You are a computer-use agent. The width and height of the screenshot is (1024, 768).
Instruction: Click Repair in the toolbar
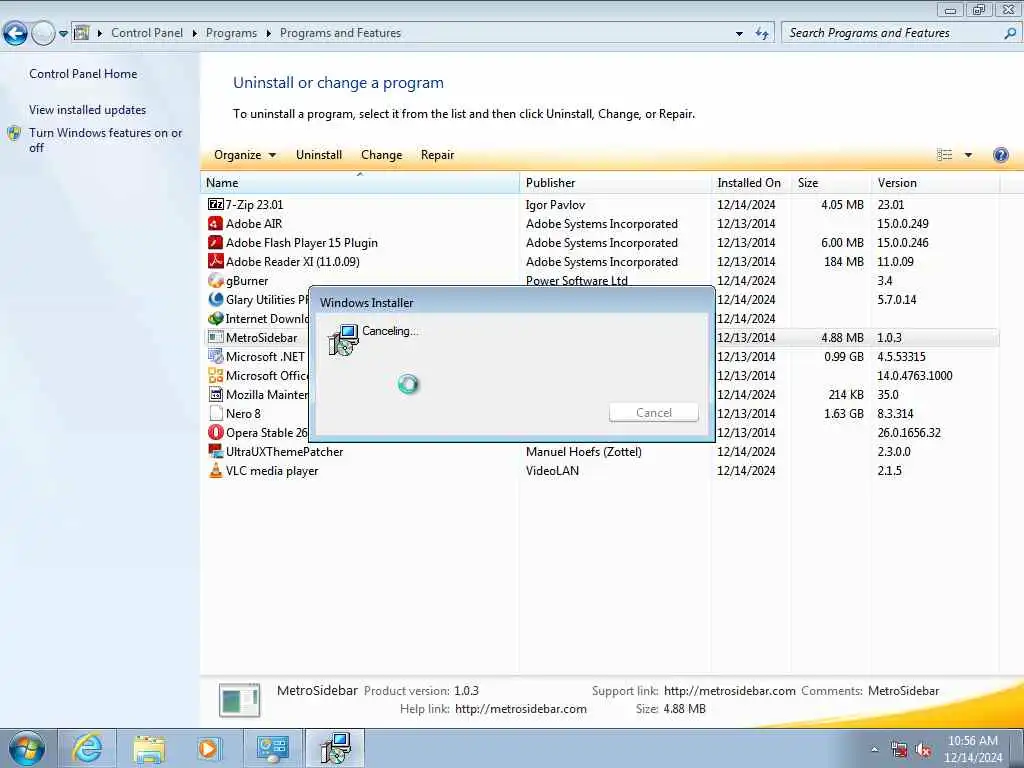(x=437, y=155)
